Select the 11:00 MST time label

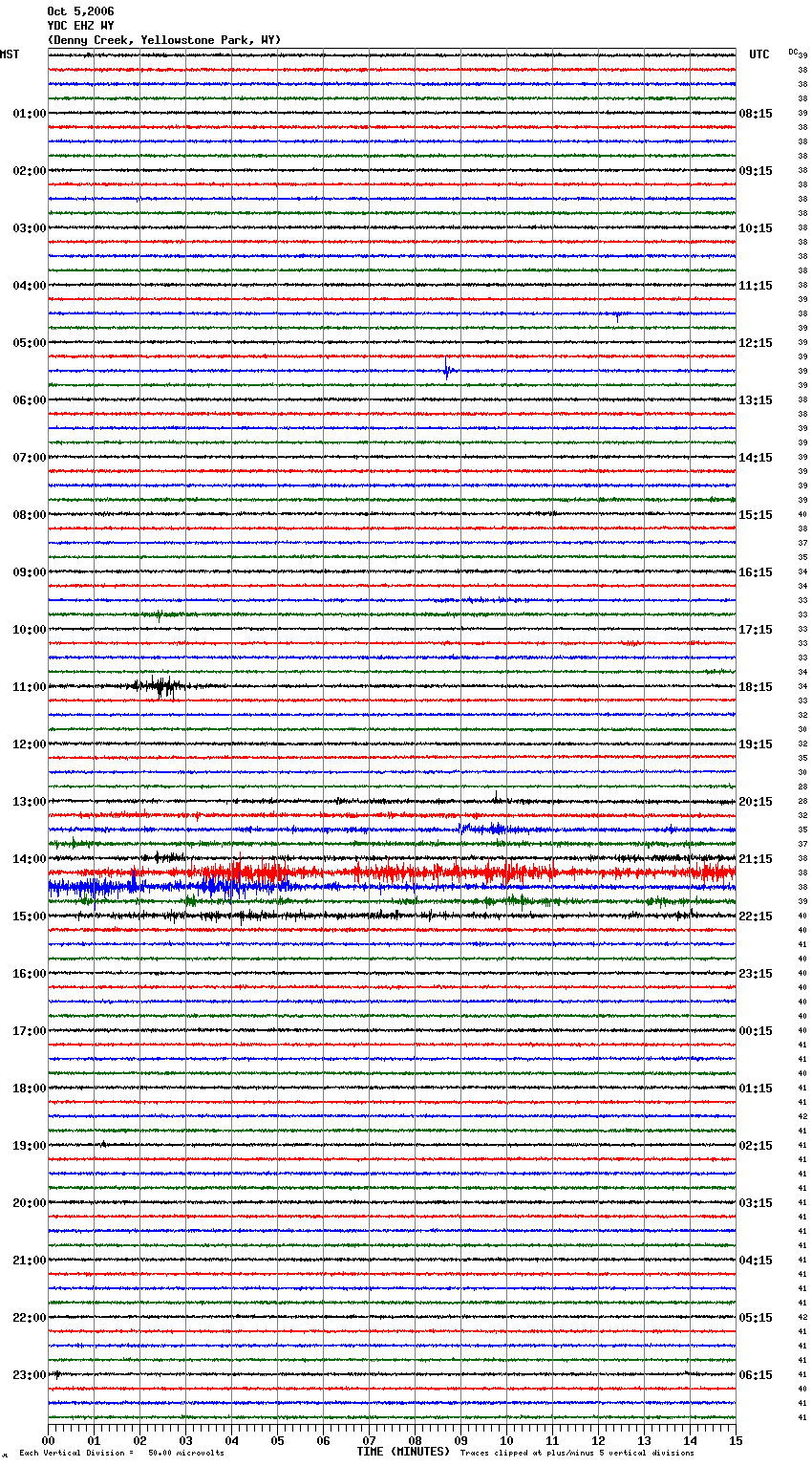(x=30, y=687)
